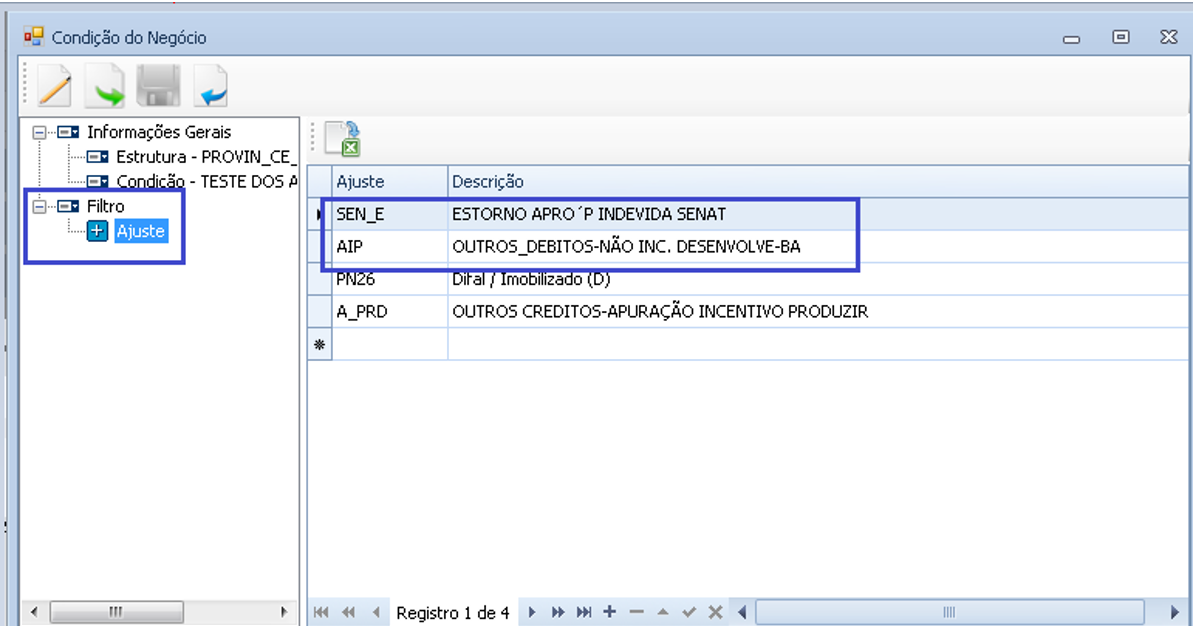Select the Ajuste tree item

[x=140, y=231]
